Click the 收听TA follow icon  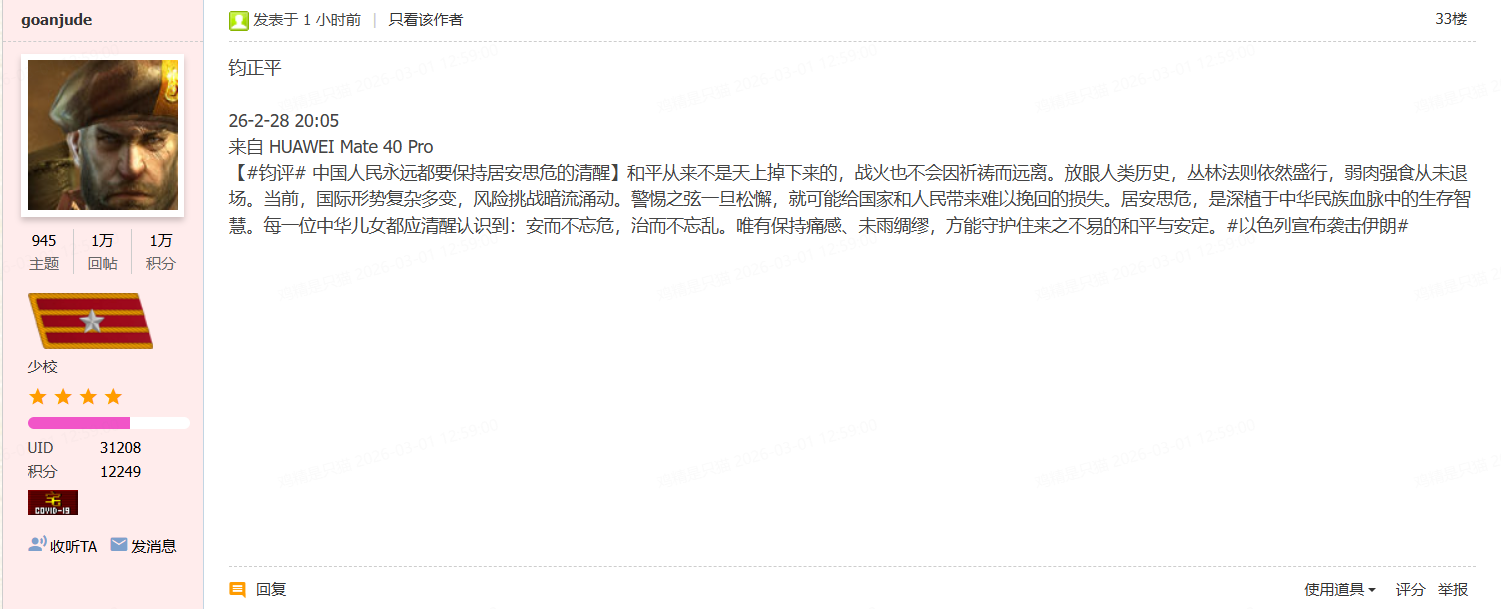coord(37,545)
